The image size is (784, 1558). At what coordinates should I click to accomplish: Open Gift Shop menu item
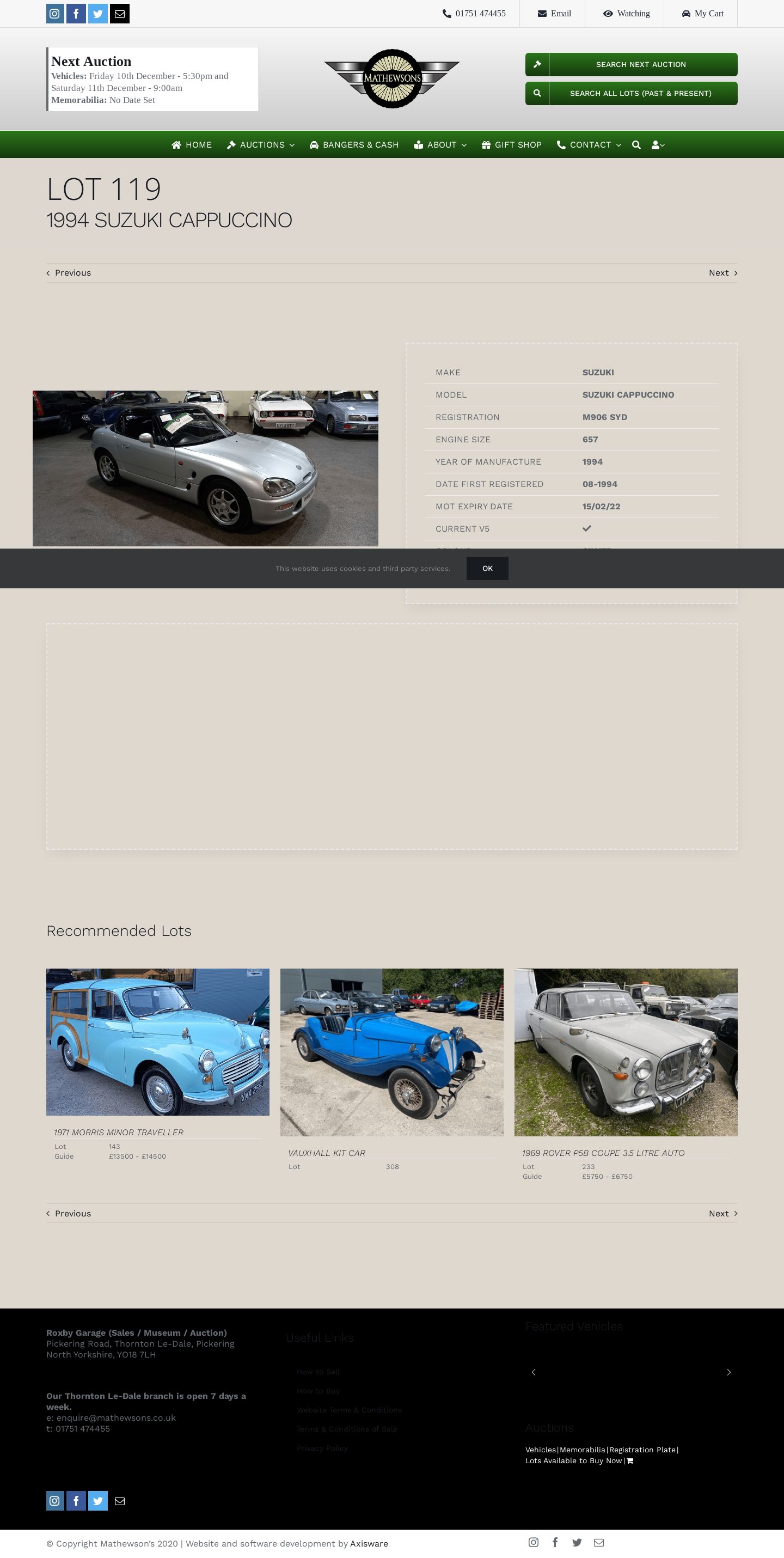coord(511,144)
